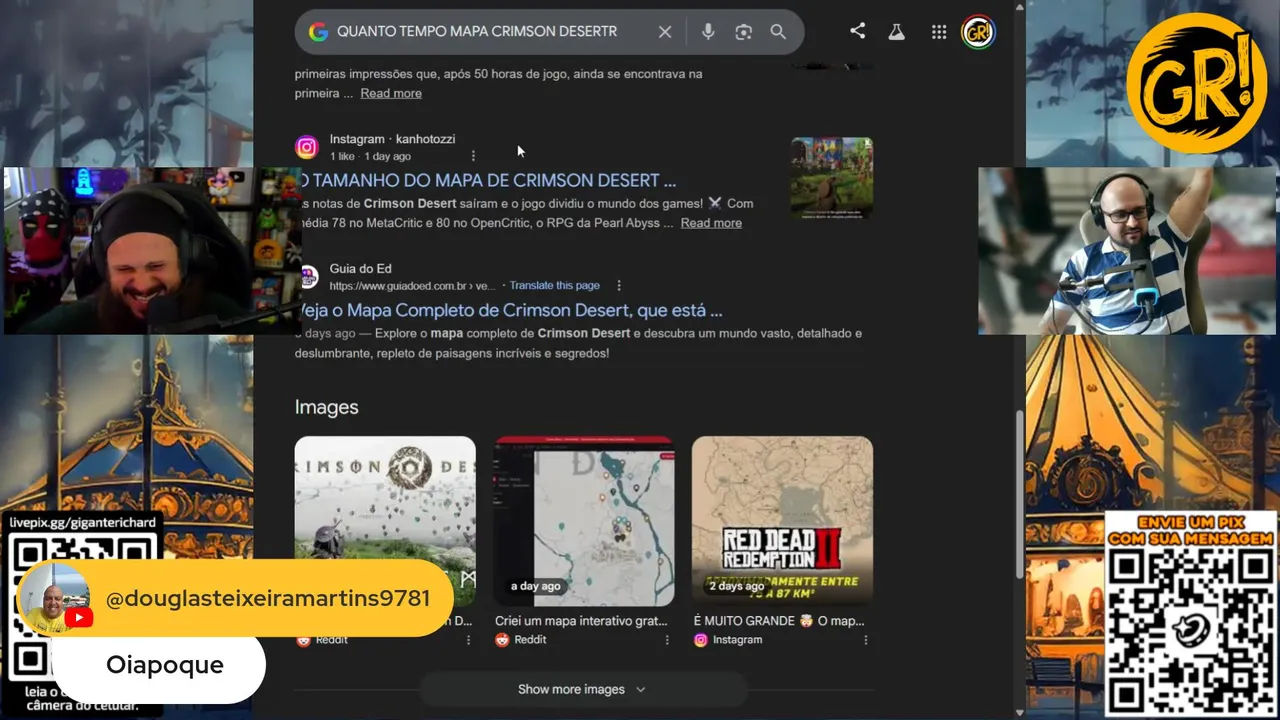Viewport: 1280px width, 720px height.
Task: Follow 'Read more' under first snippet
Action: click(391, 93)
